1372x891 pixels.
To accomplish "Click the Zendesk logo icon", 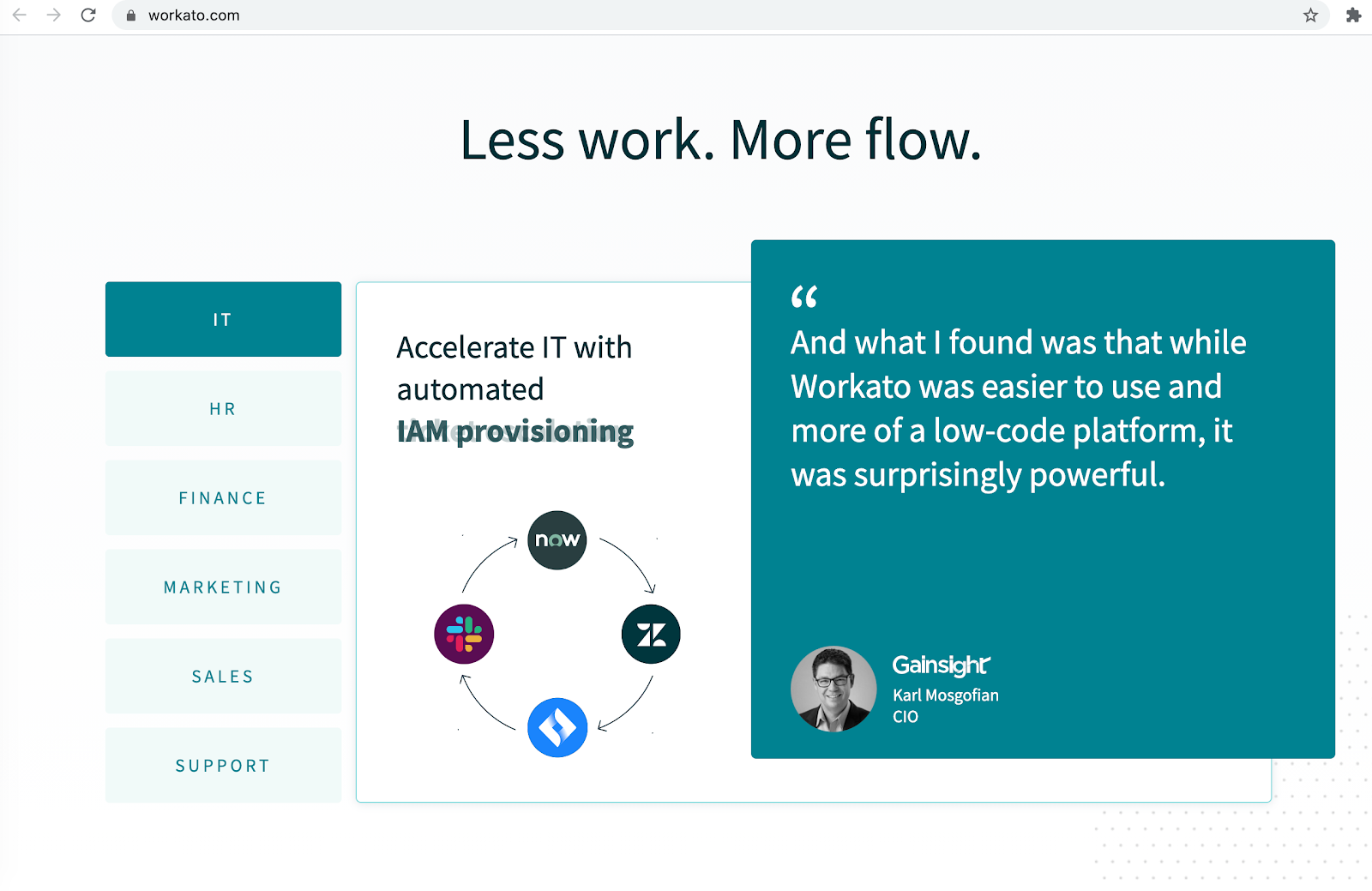I will click(651, 635).
